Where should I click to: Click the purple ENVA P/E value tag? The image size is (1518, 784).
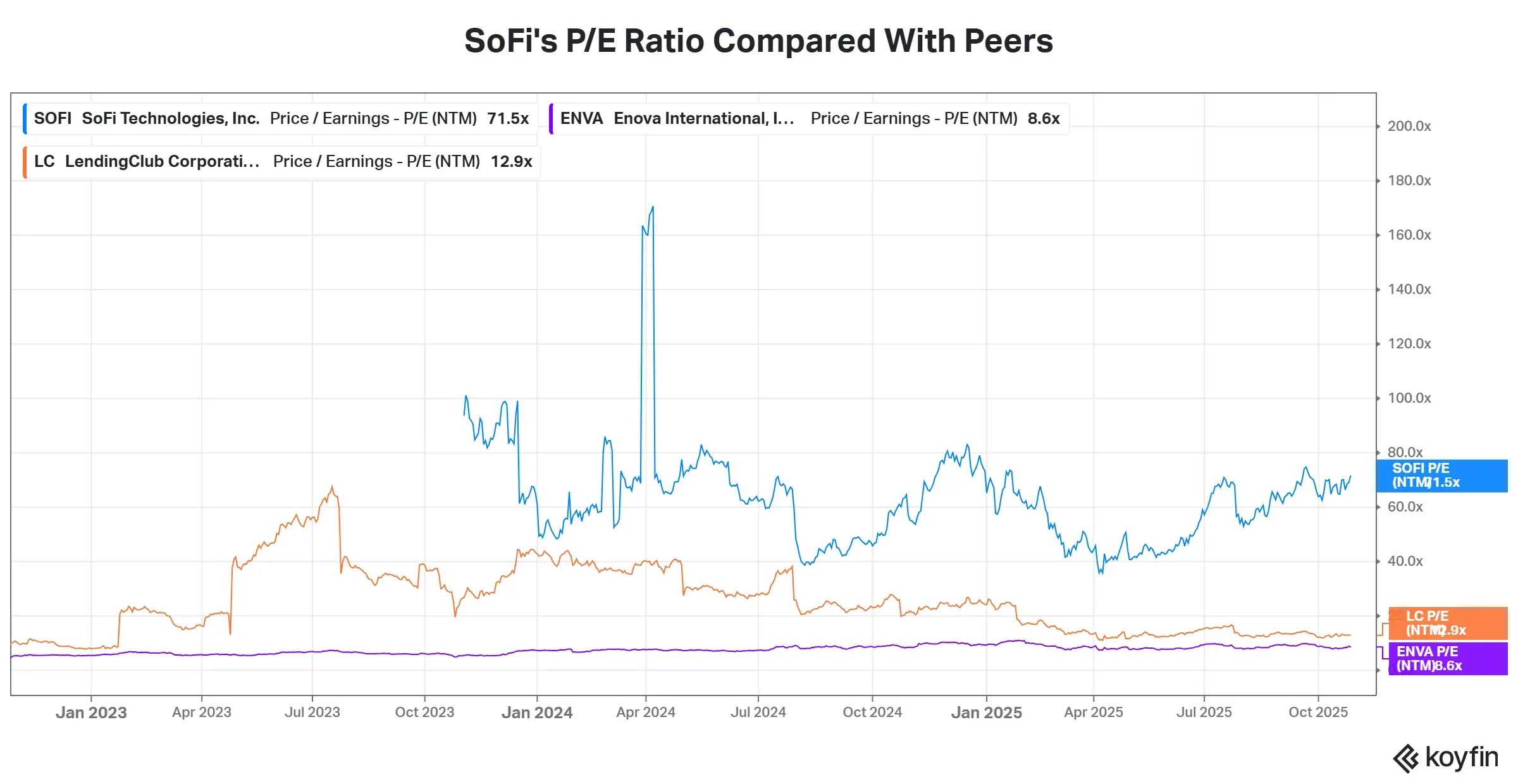click(x=1448, y=659)
